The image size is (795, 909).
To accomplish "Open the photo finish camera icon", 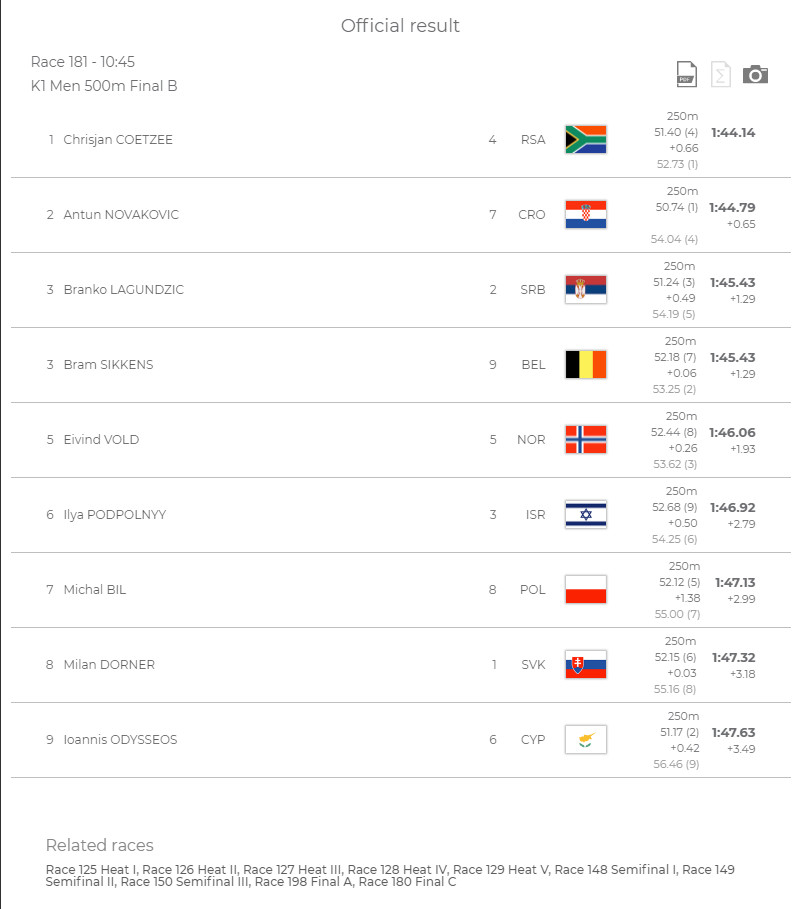I will [x=755, y=74].
